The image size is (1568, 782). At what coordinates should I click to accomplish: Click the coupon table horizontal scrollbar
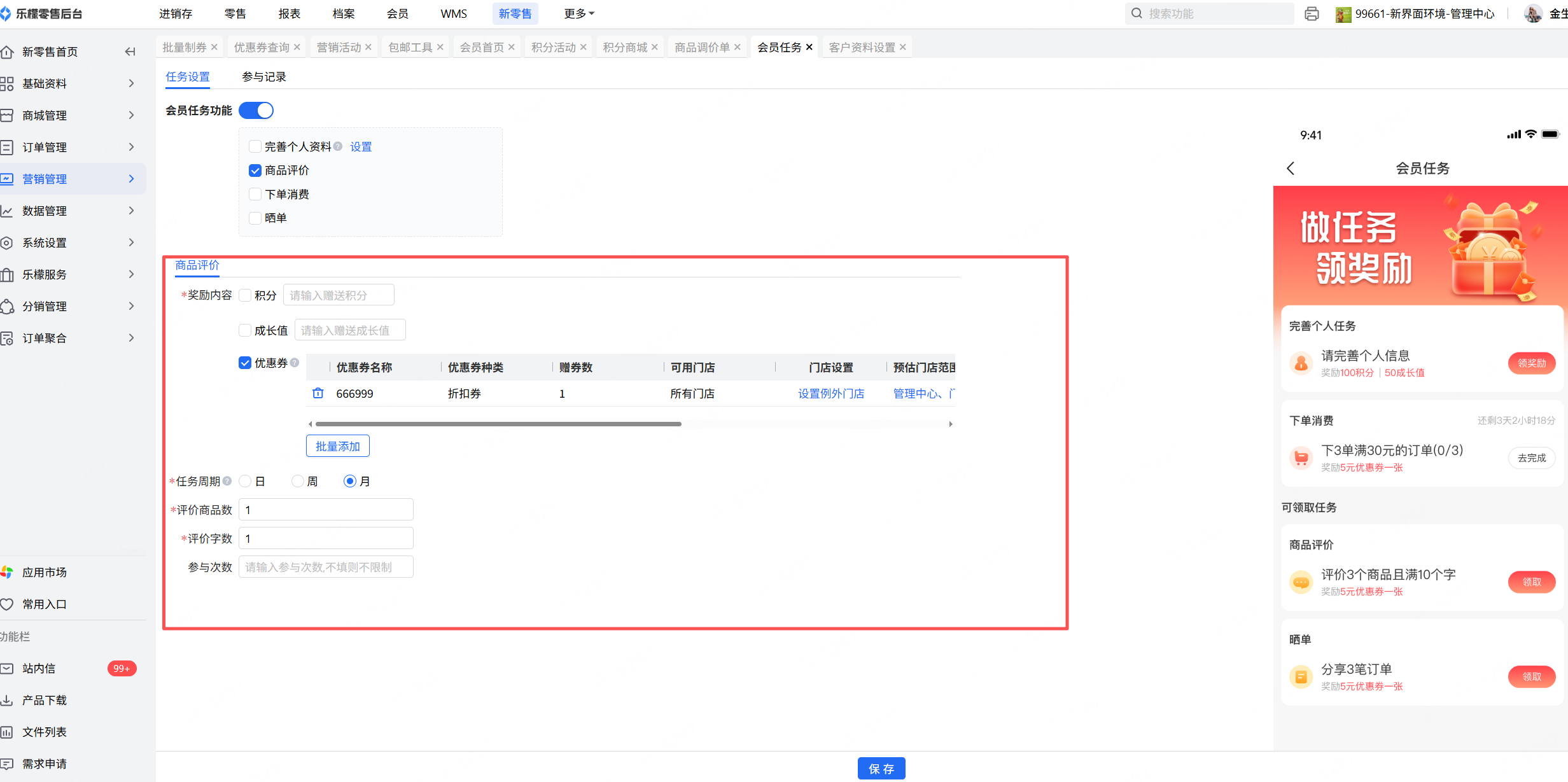pyautogui.click(x=498, y=424)
